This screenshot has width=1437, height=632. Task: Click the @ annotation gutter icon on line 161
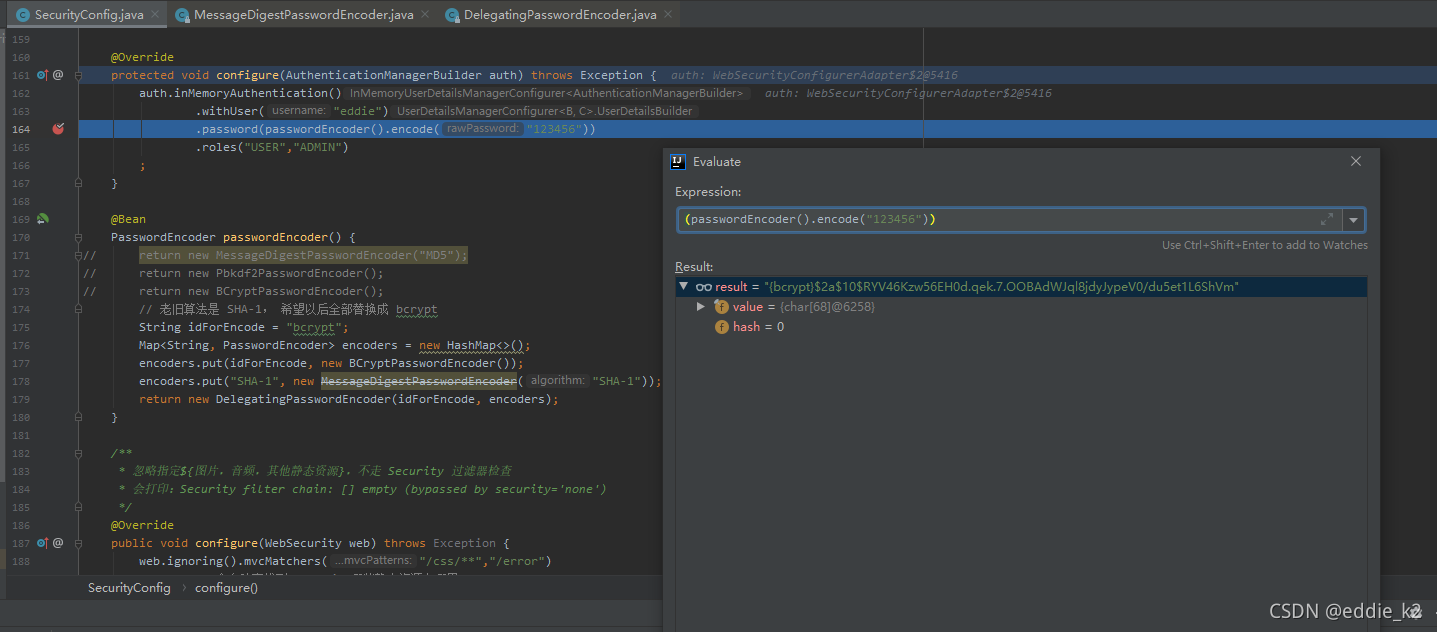[x=58, y=75]
